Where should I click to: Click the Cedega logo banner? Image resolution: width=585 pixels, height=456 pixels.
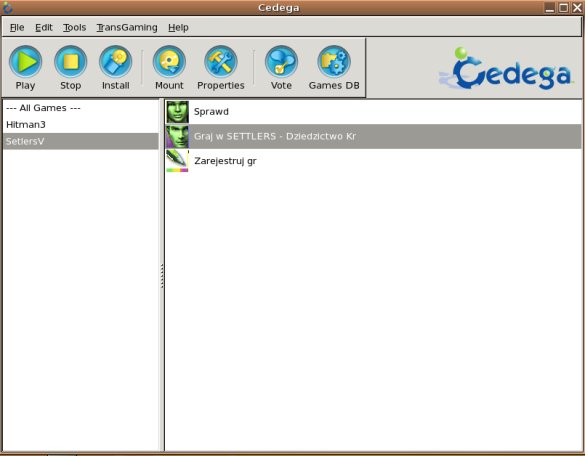[x=506, y=69]
